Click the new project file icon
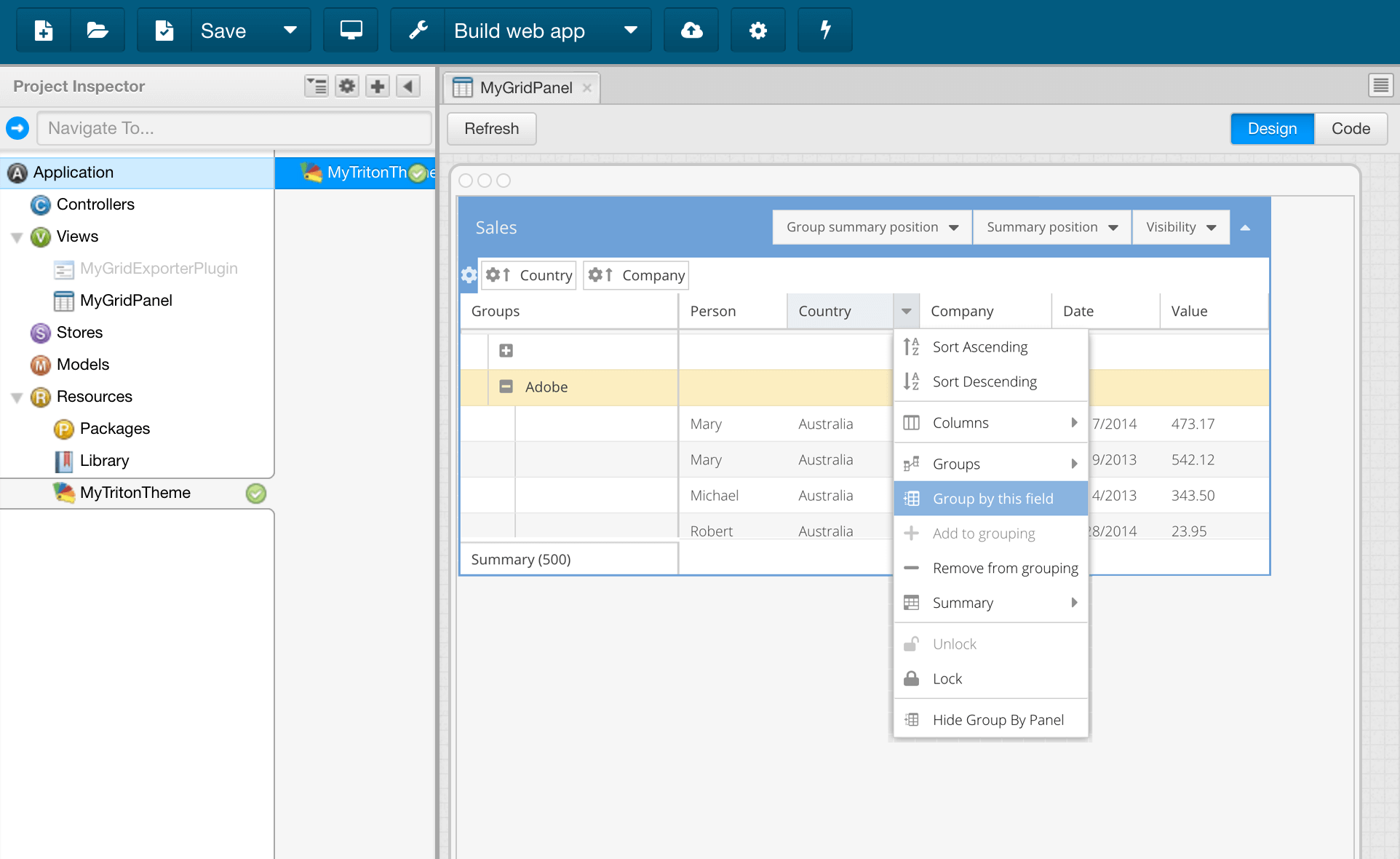 (44, 31)
